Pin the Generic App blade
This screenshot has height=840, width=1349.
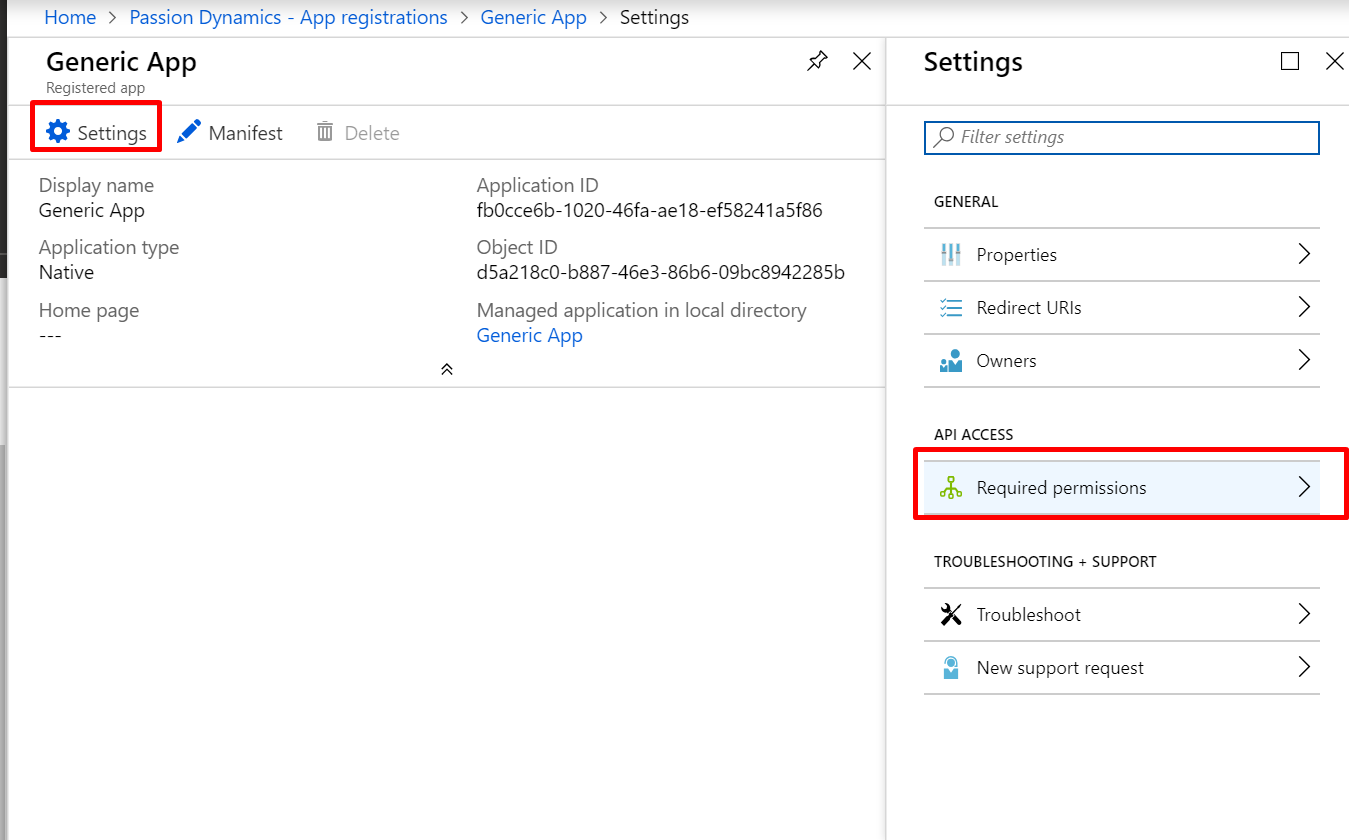(817, 62)
